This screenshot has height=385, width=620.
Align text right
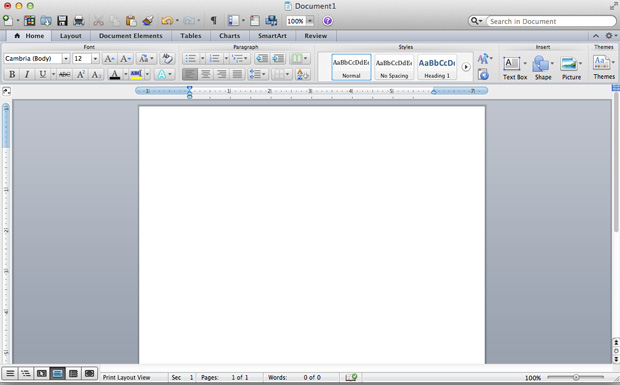[x=221, y=74]
